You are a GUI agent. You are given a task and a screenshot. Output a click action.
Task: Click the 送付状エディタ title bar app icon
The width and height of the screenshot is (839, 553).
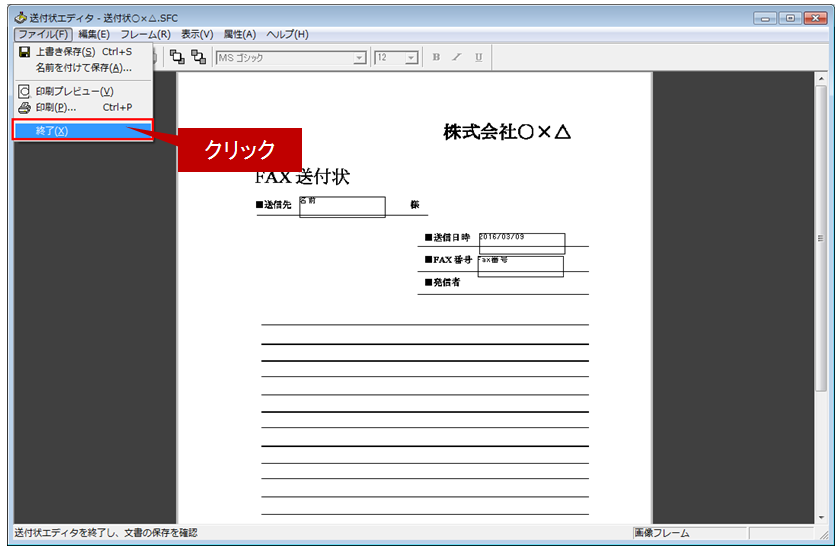pos(20,18)
